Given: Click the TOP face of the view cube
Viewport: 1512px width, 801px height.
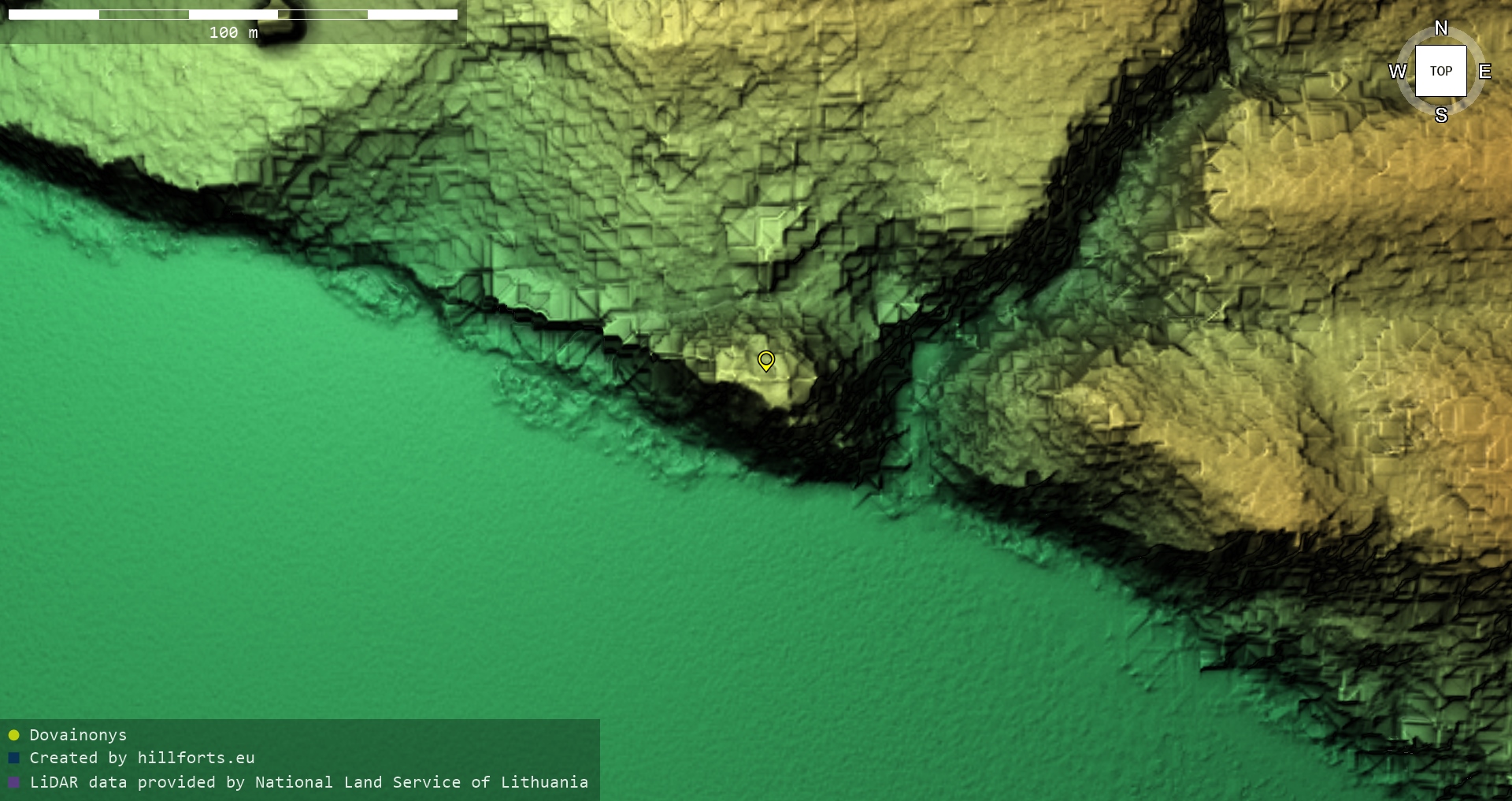Looking at the screenshot, I should [x=1440, y=71].
